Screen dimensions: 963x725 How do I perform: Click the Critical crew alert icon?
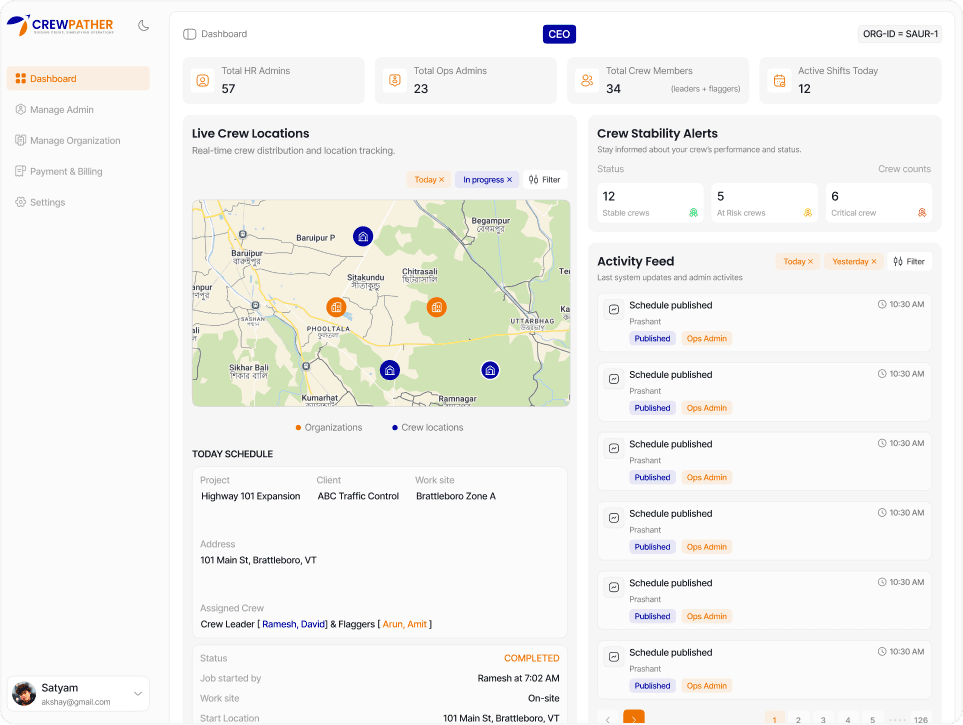tap(921, 213)
